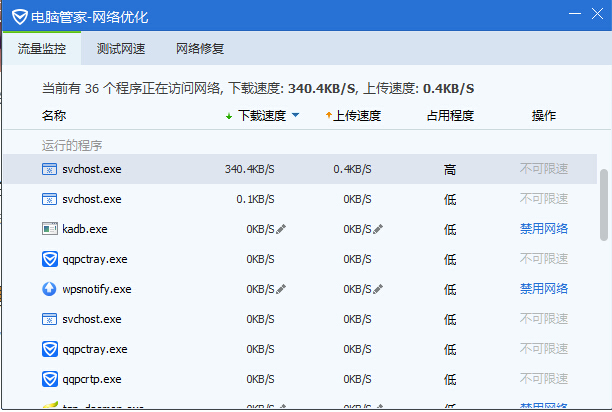Select the qqpcrtp.exe process name
Image resolution: width=612 pixels, height=412 pixels.
[x=92, y=379]
